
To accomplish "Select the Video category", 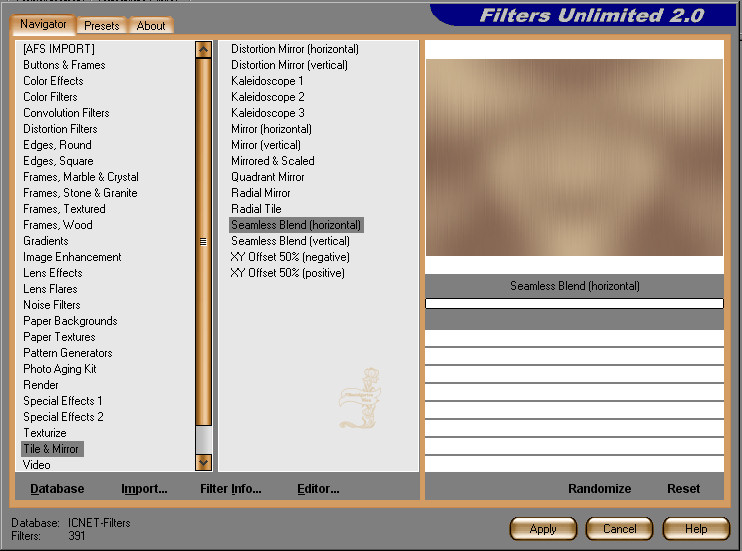I will [x=37, y=465].
